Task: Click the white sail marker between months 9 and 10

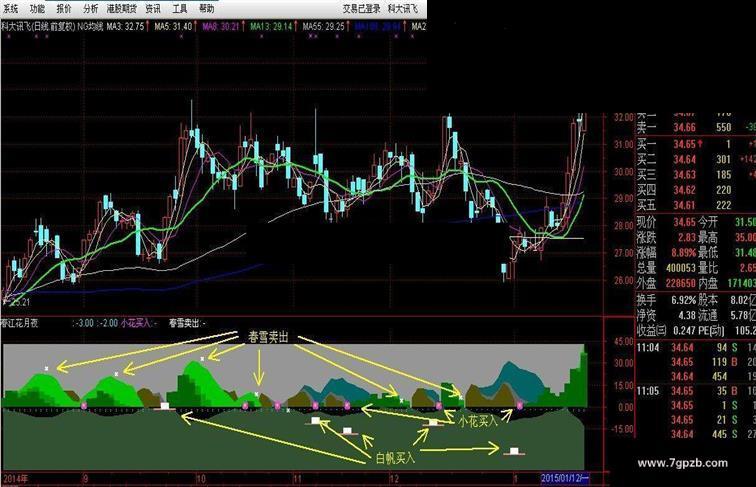Action: click(x=165, y=406)
